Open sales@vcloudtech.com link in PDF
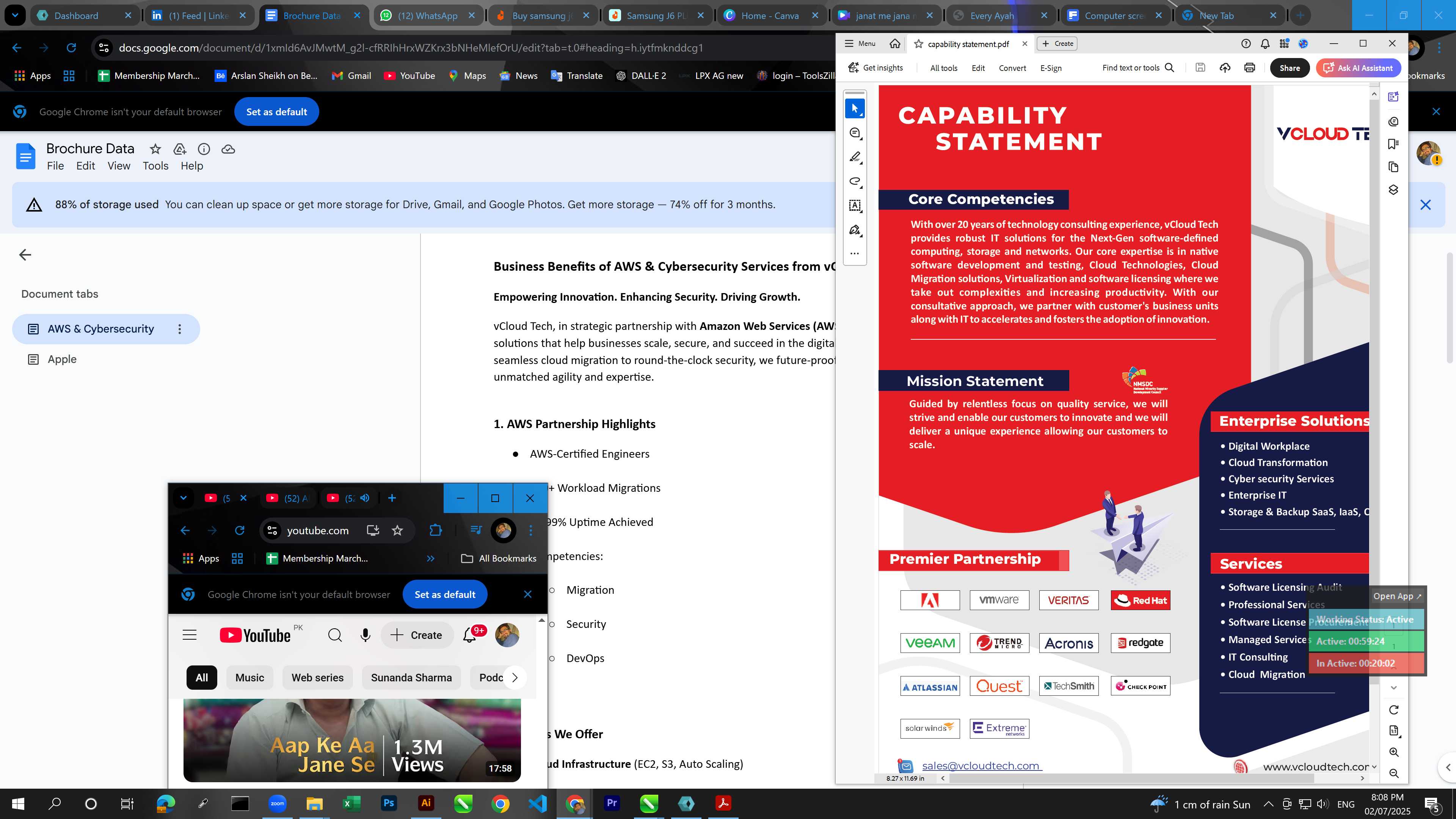This screenshot has height=819, width=1456. pyautogui.click(x=981, y=766)
